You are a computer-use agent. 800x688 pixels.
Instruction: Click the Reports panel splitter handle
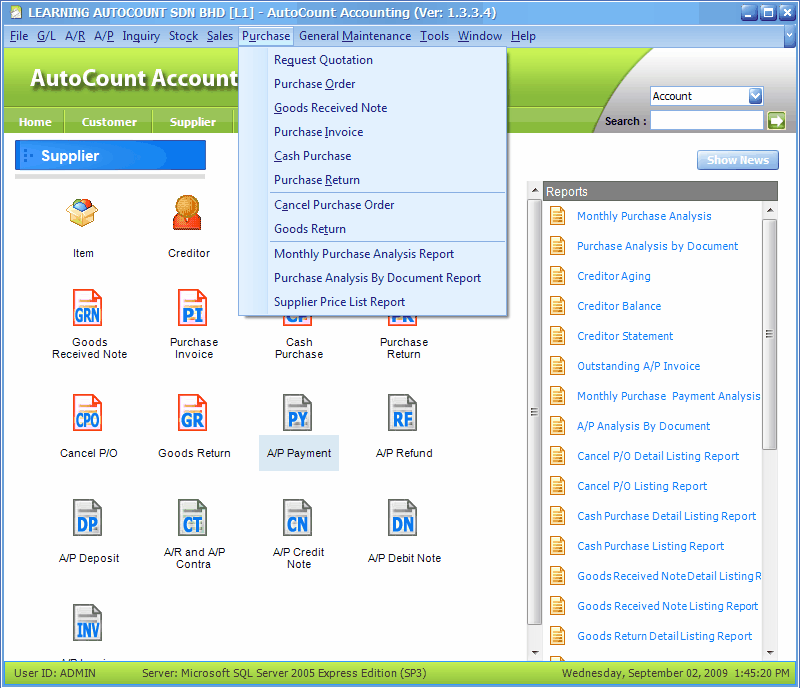click(535, 412)
